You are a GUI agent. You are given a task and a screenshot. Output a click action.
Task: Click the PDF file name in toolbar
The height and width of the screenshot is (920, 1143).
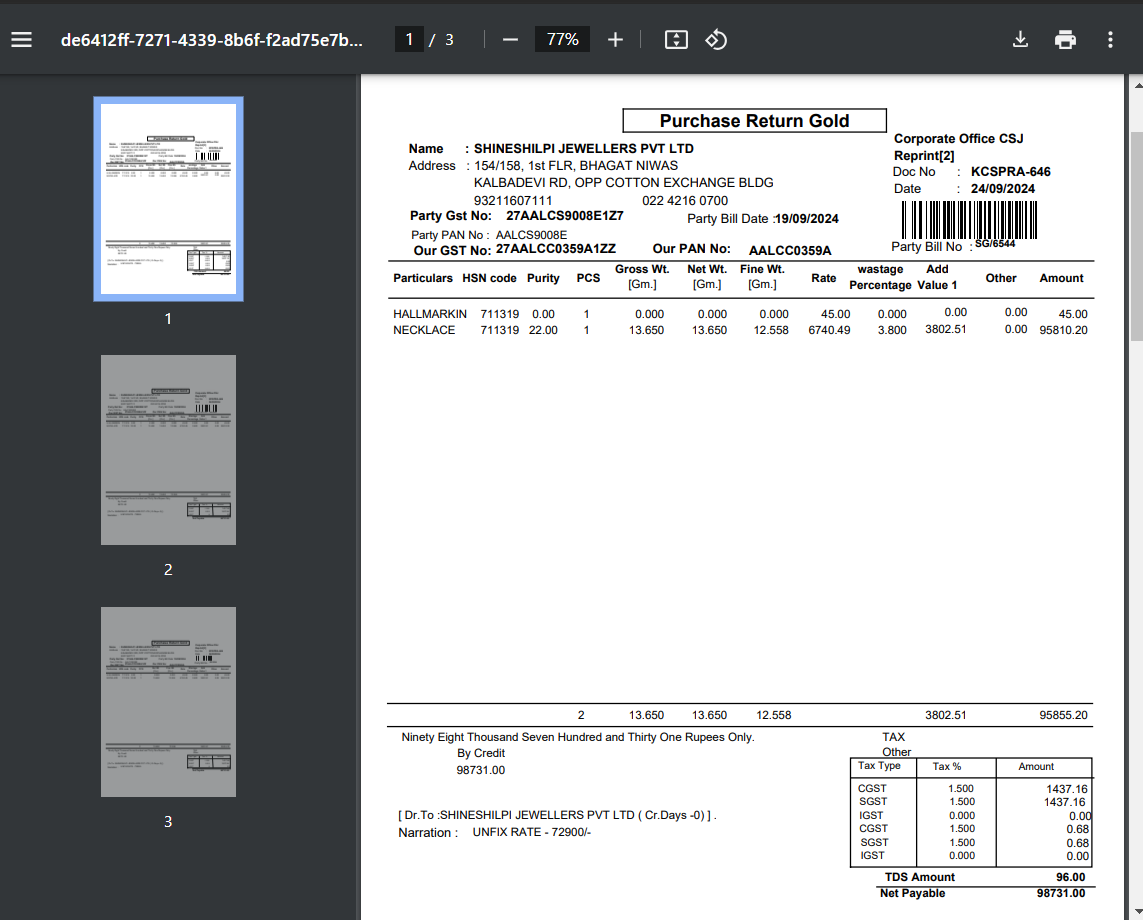211,40
